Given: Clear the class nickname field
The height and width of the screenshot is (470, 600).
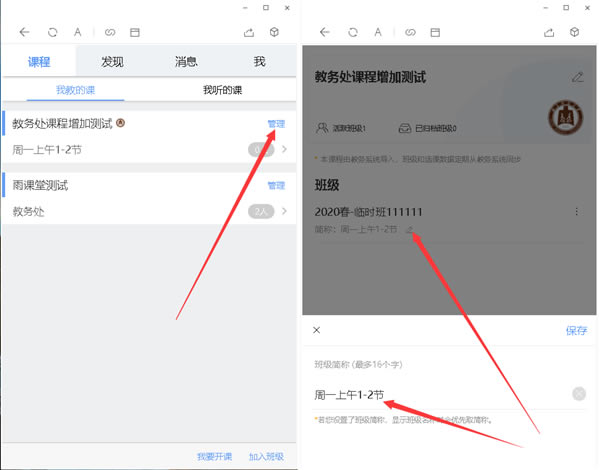Looking at the screenshot, I should [x=579, y=393].
